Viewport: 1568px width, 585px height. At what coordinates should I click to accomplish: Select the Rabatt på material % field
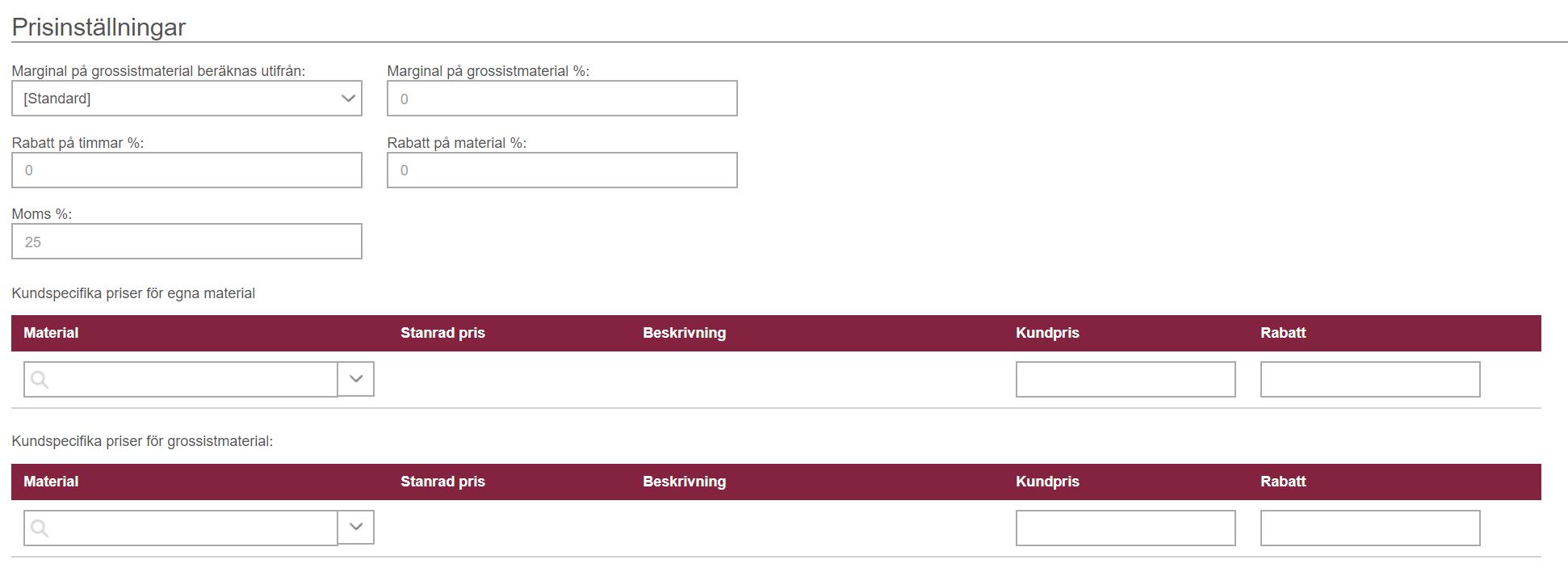click(562, 170)
